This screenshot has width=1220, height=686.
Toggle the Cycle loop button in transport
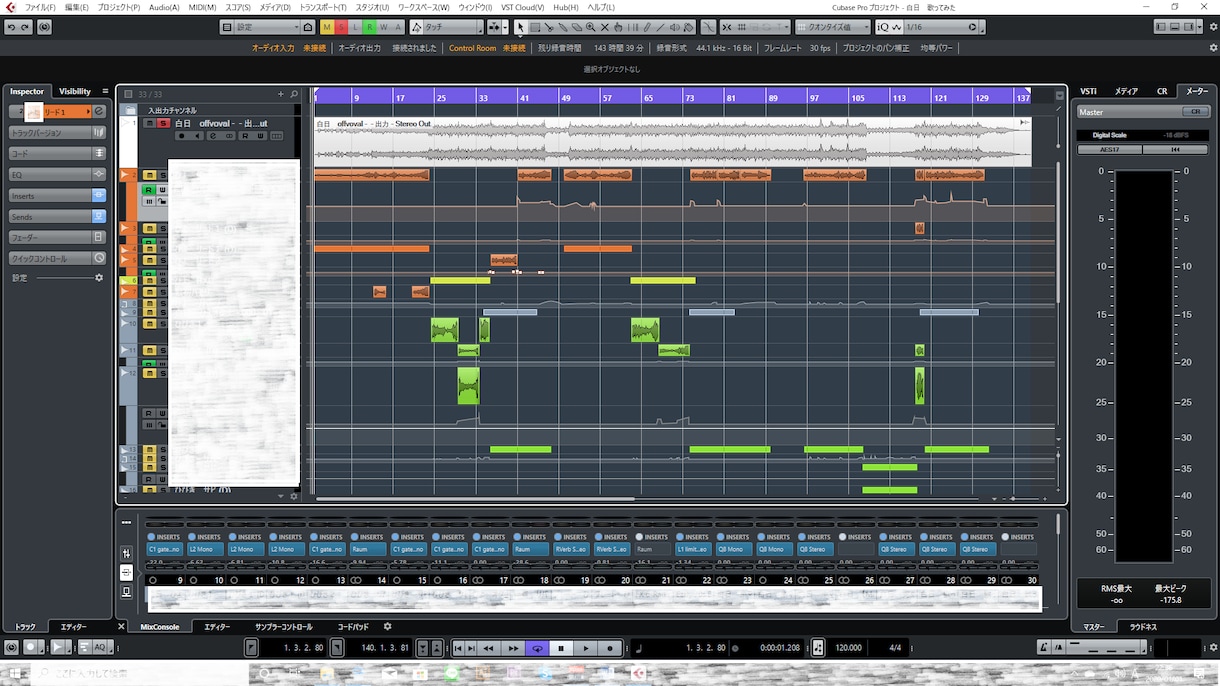click(x=537, y=648)
